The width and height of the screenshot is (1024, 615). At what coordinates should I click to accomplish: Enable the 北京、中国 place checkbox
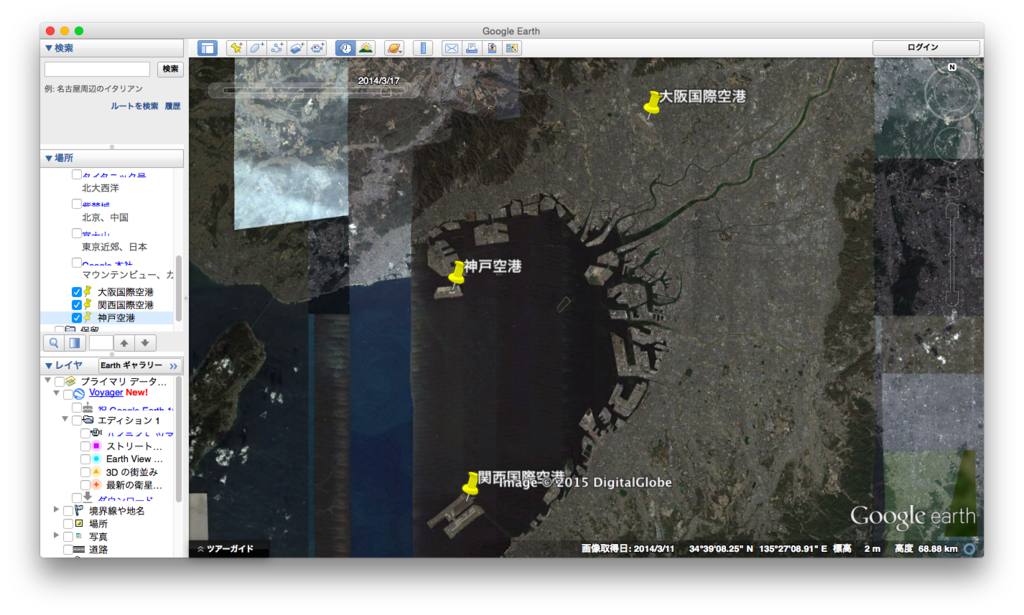pyautogui.click(x=76, y=204)
